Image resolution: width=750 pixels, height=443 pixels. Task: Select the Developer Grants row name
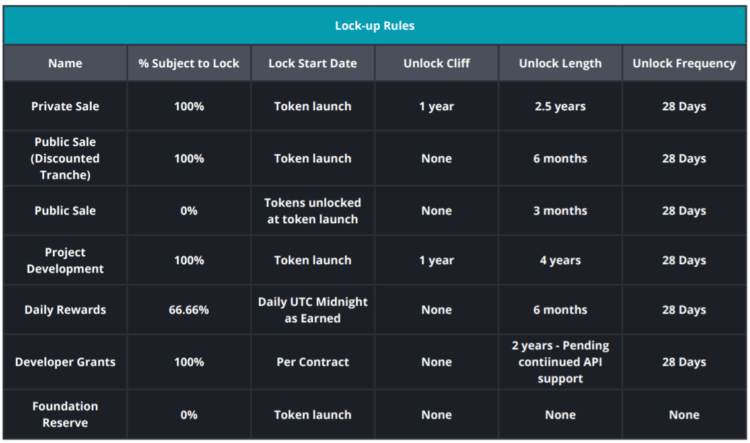tap(65, 362)
